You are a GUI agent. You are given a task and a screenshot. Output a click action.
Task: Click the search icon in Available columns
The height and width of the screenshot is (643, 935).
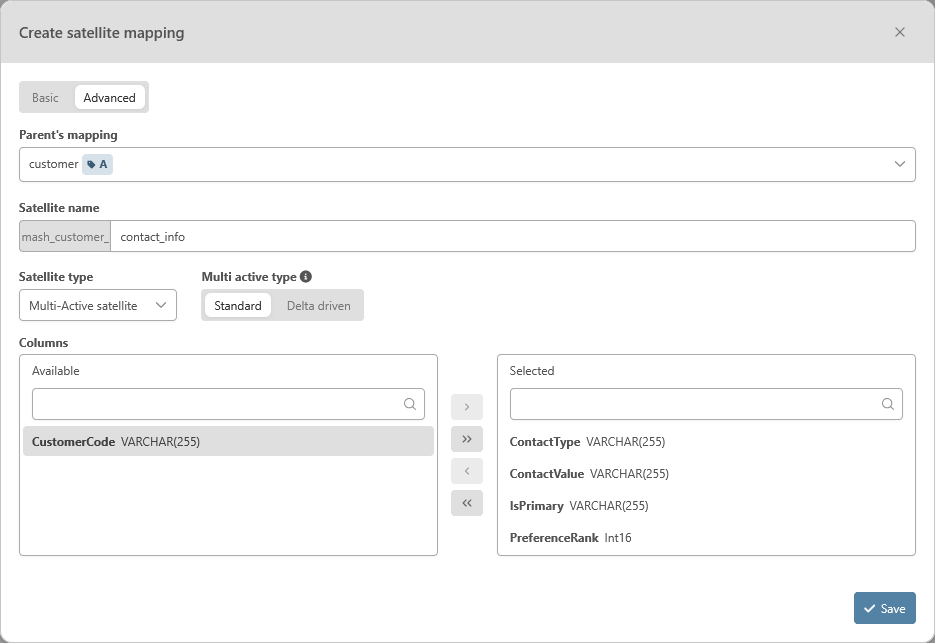410,404
